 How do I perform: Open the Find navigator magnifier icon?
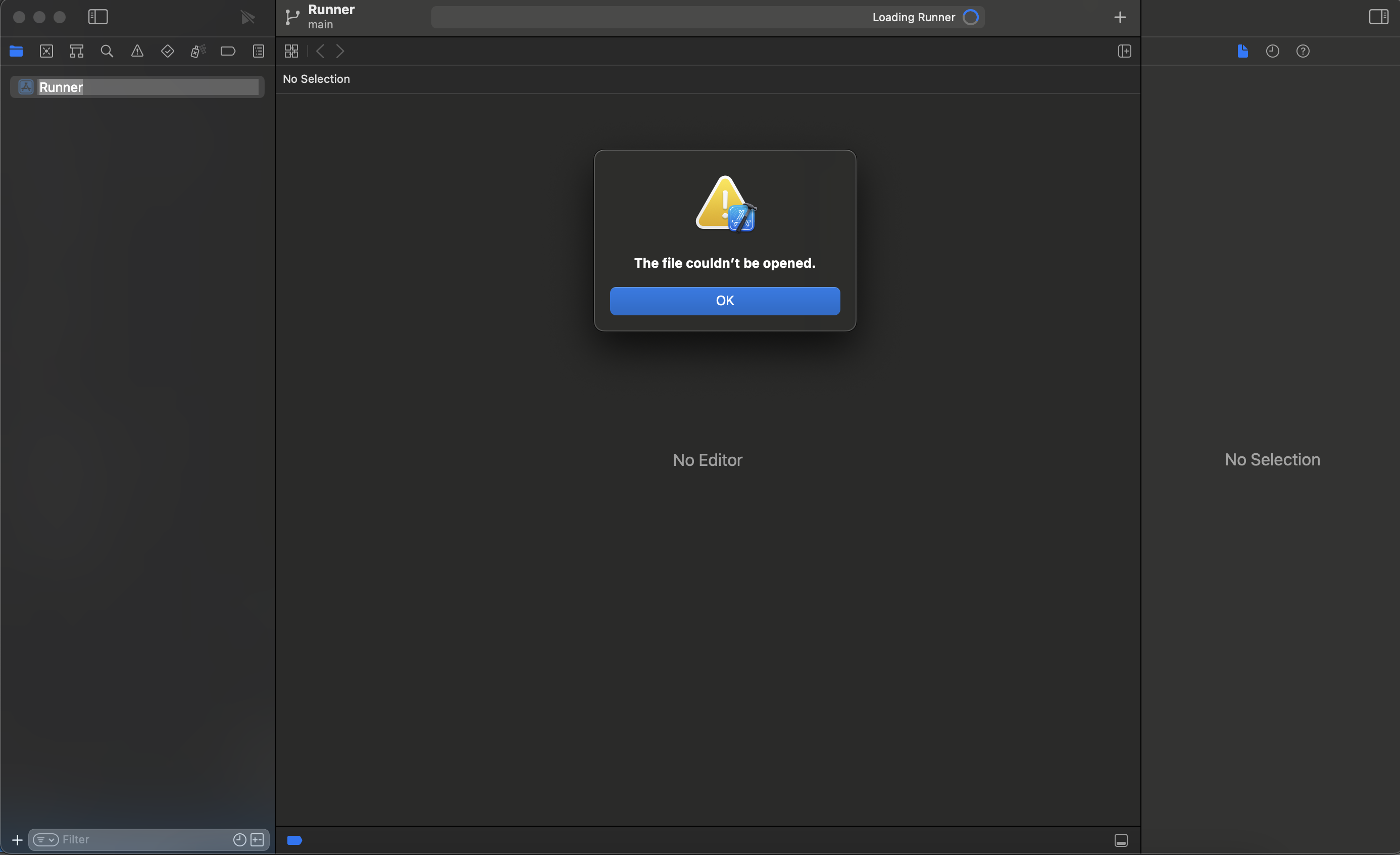(107, 51)
